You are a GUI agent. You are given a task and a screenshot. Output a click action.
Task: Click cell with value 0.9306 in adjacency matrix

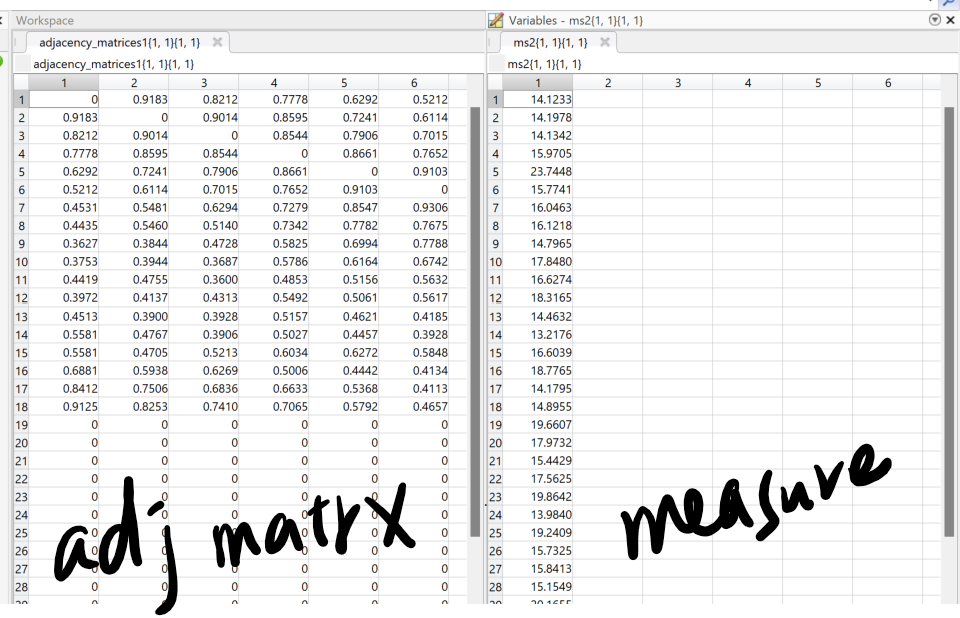tap(414, 207)
